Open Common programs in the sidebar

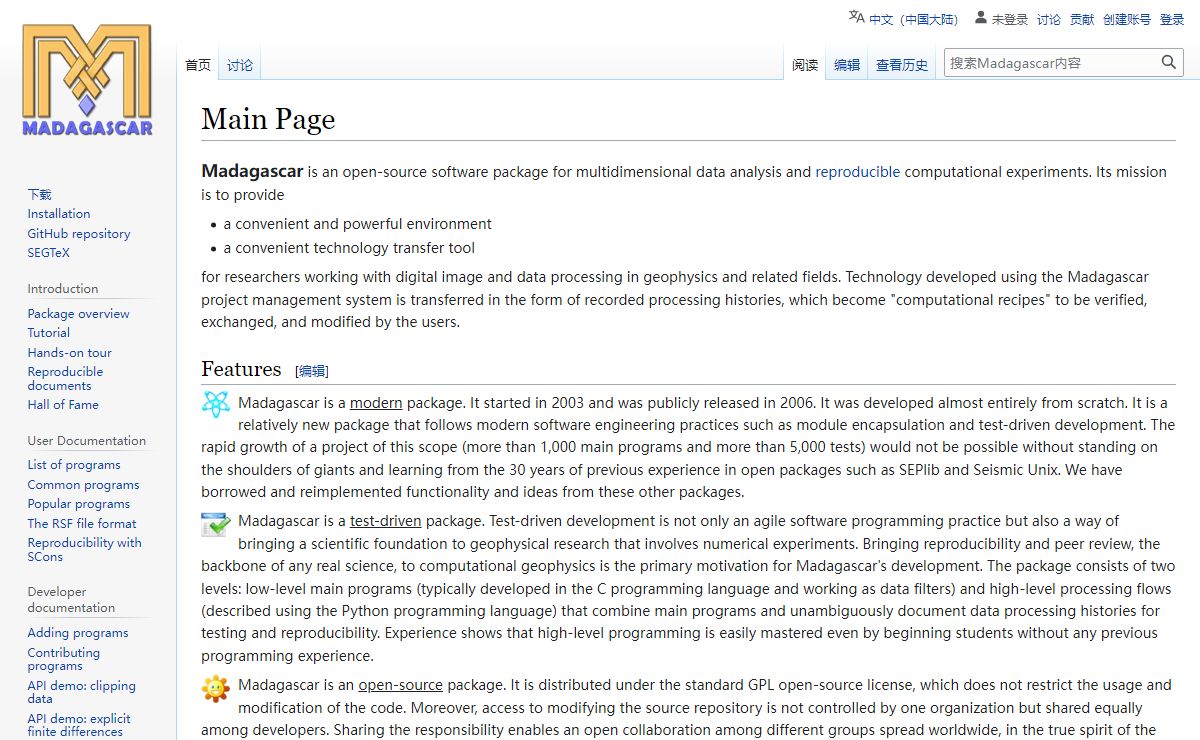pyautogui.click(x=83, y=485)
